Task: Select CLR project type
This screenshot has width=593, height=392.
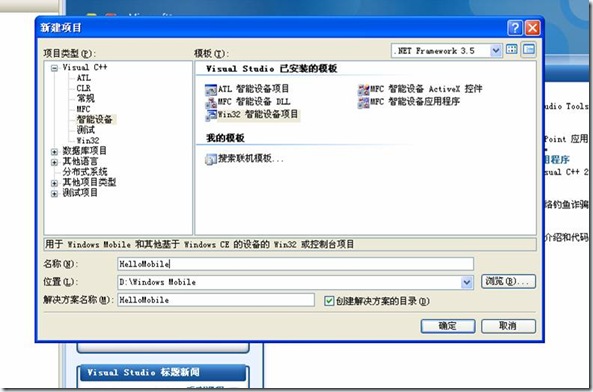Action: tap(84, 88)
